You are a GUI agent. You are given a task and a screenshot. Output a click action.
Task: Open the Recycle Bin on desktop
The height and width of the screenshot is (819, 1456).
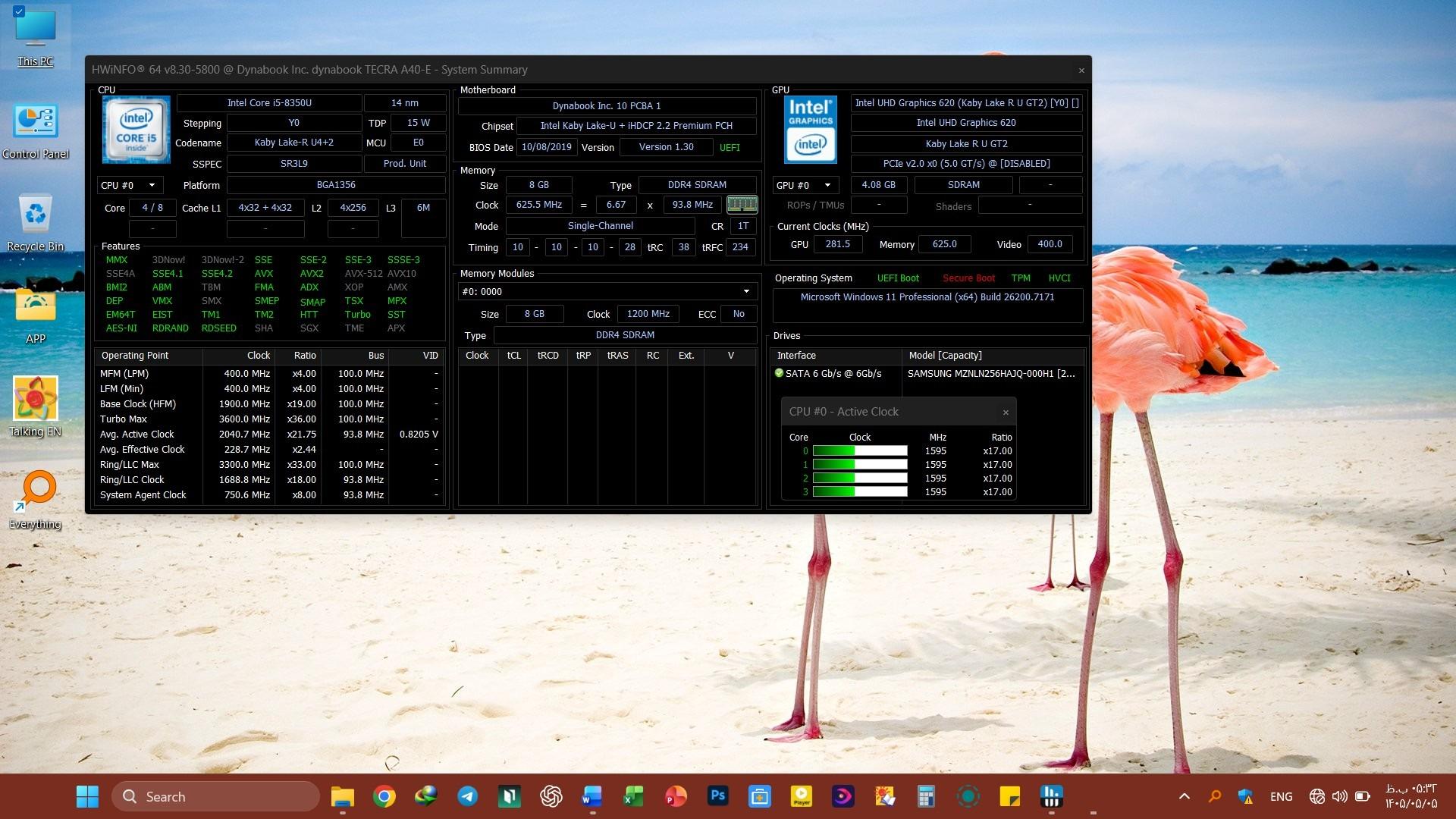coord(35,223)
